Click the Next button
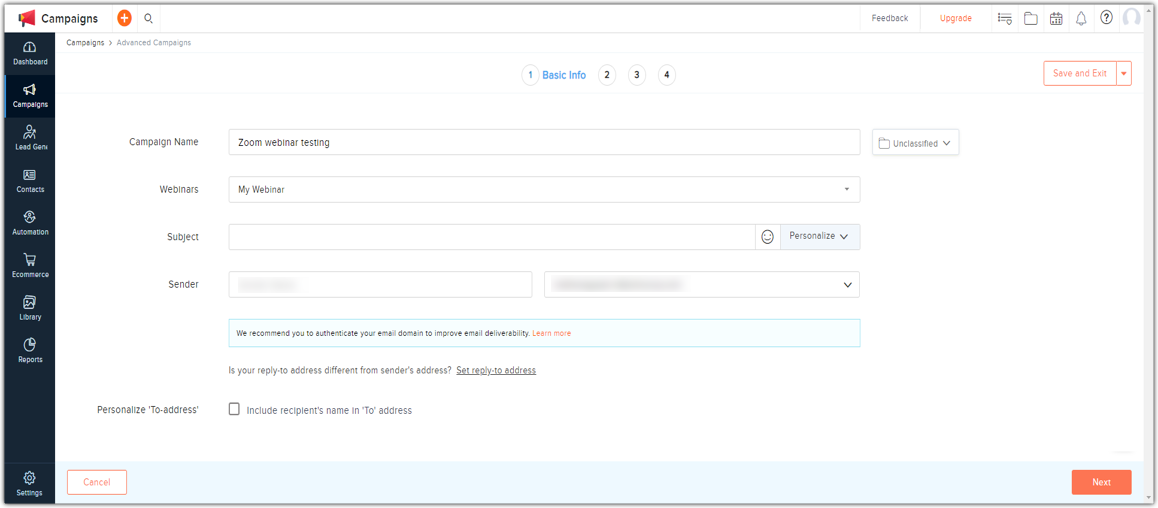Image resolution: width=1158 pixels, height=508 pixels. tap(1101, 482)
